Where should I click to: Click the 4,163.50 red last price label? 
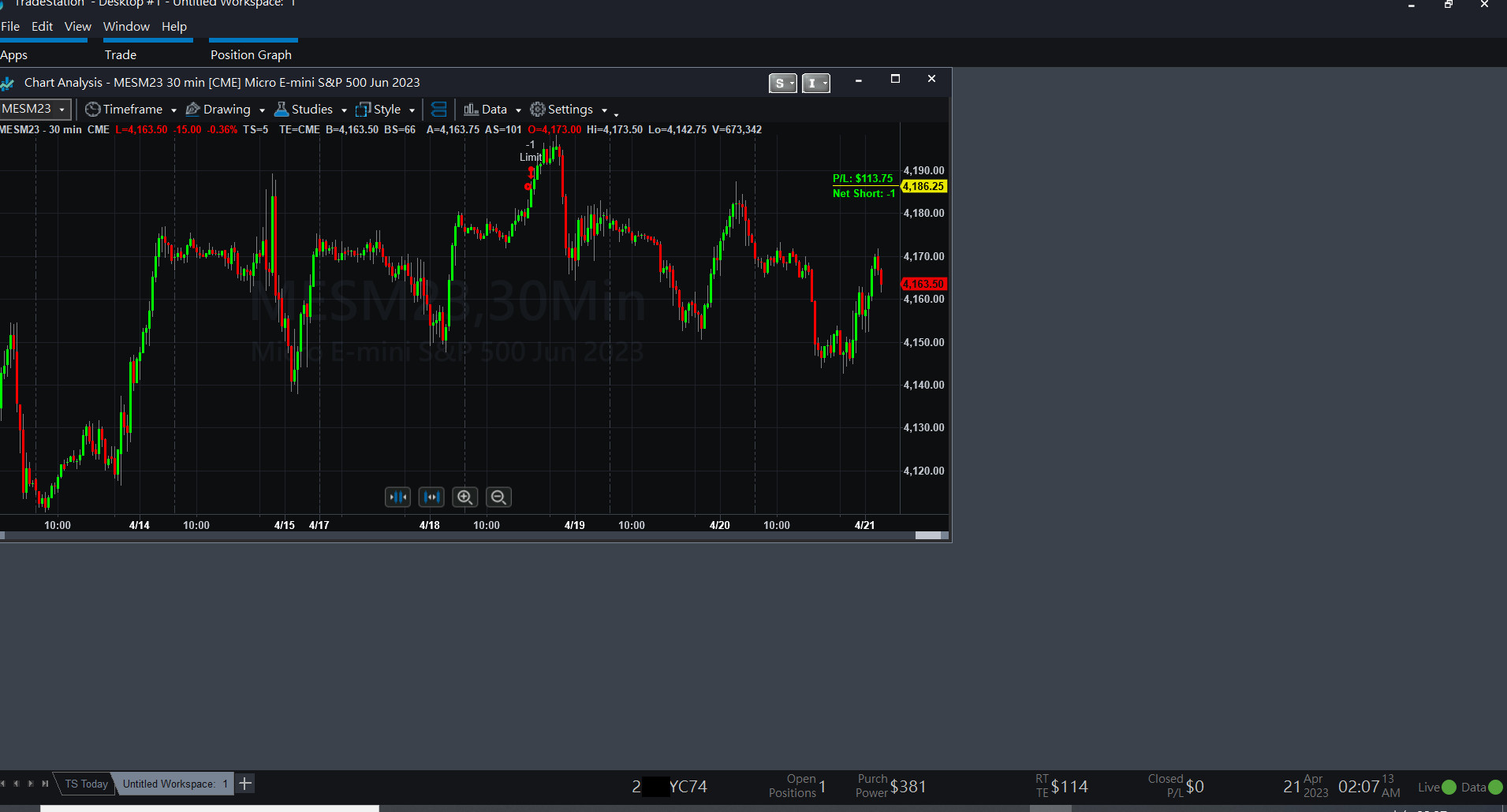923,284
